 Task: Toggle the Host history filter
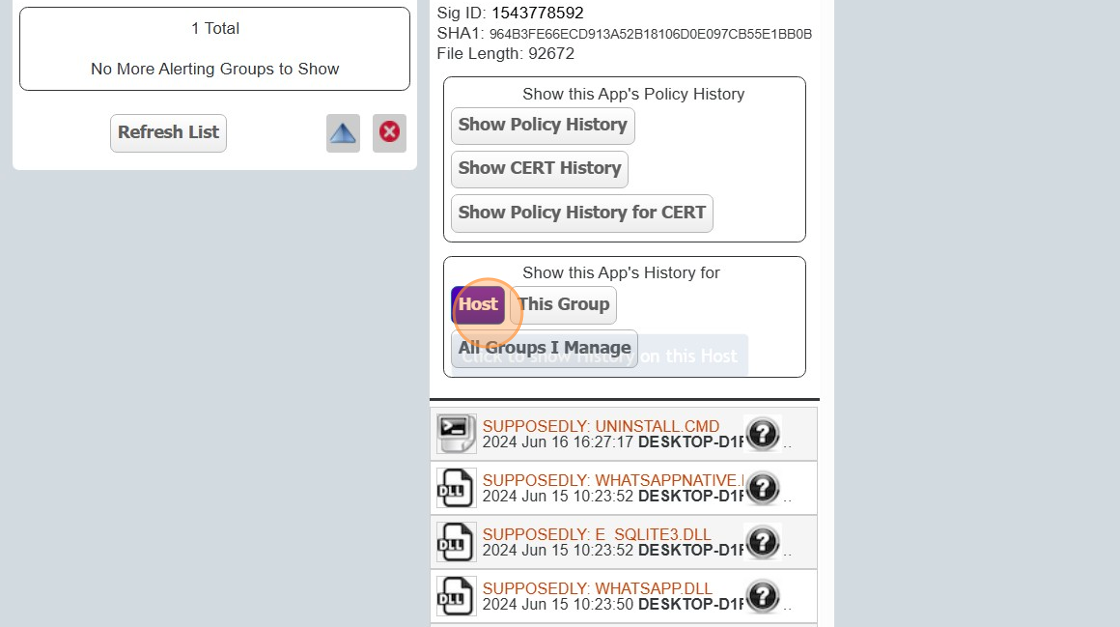click(479, 304)
